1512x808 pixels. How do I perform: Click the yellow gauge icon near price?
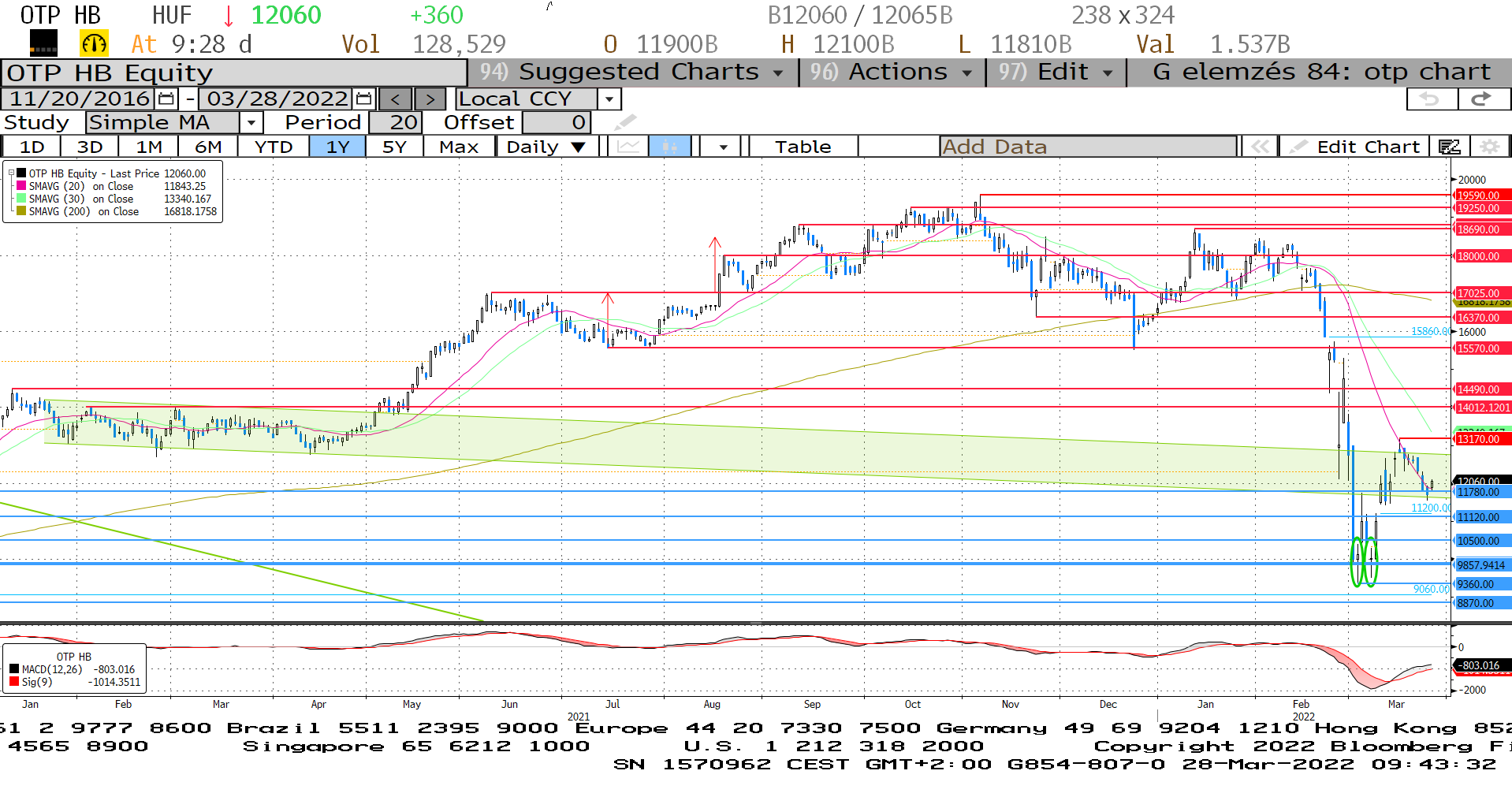(94, 43)
